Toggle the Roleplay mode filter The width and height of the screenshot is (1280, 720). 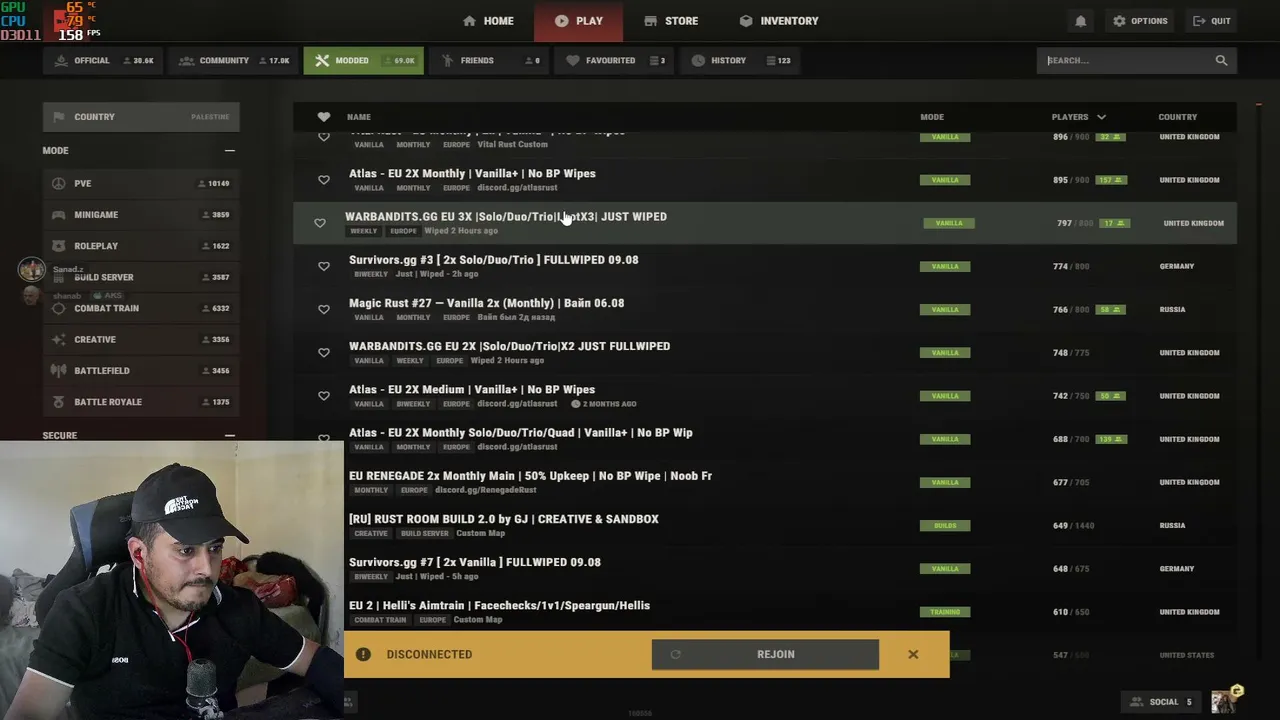(x=141, y=246)
